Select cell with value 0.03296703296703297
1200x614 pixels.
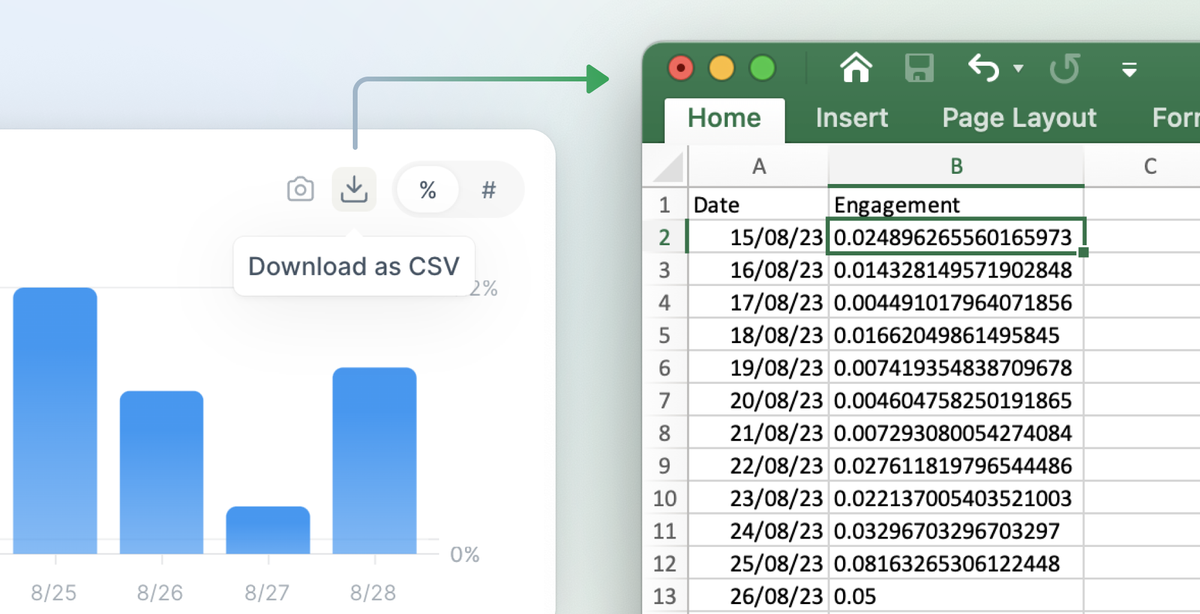[x=956, y=530]
